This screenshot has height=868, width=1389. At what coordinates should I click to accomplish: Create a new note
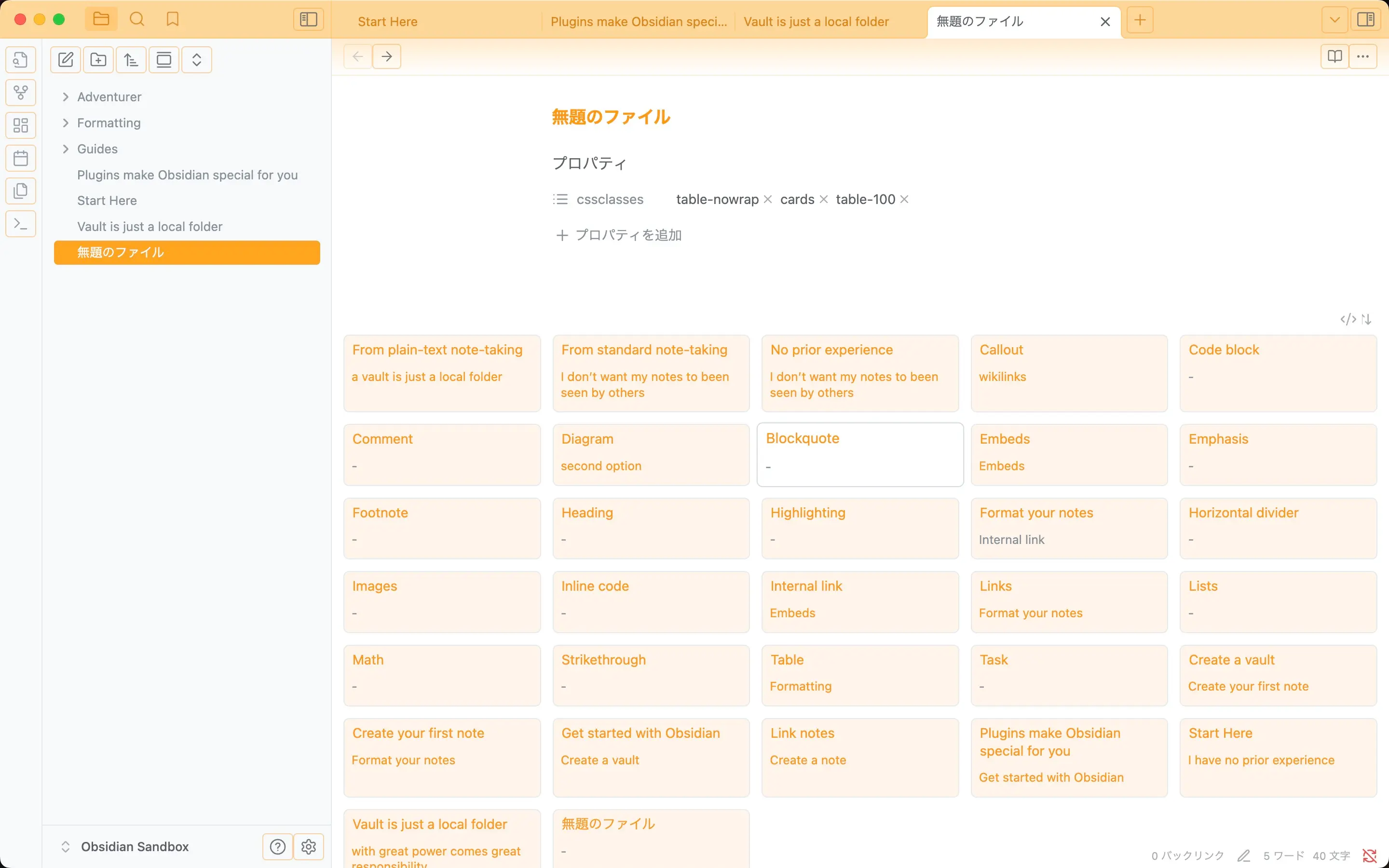[66, 60]
